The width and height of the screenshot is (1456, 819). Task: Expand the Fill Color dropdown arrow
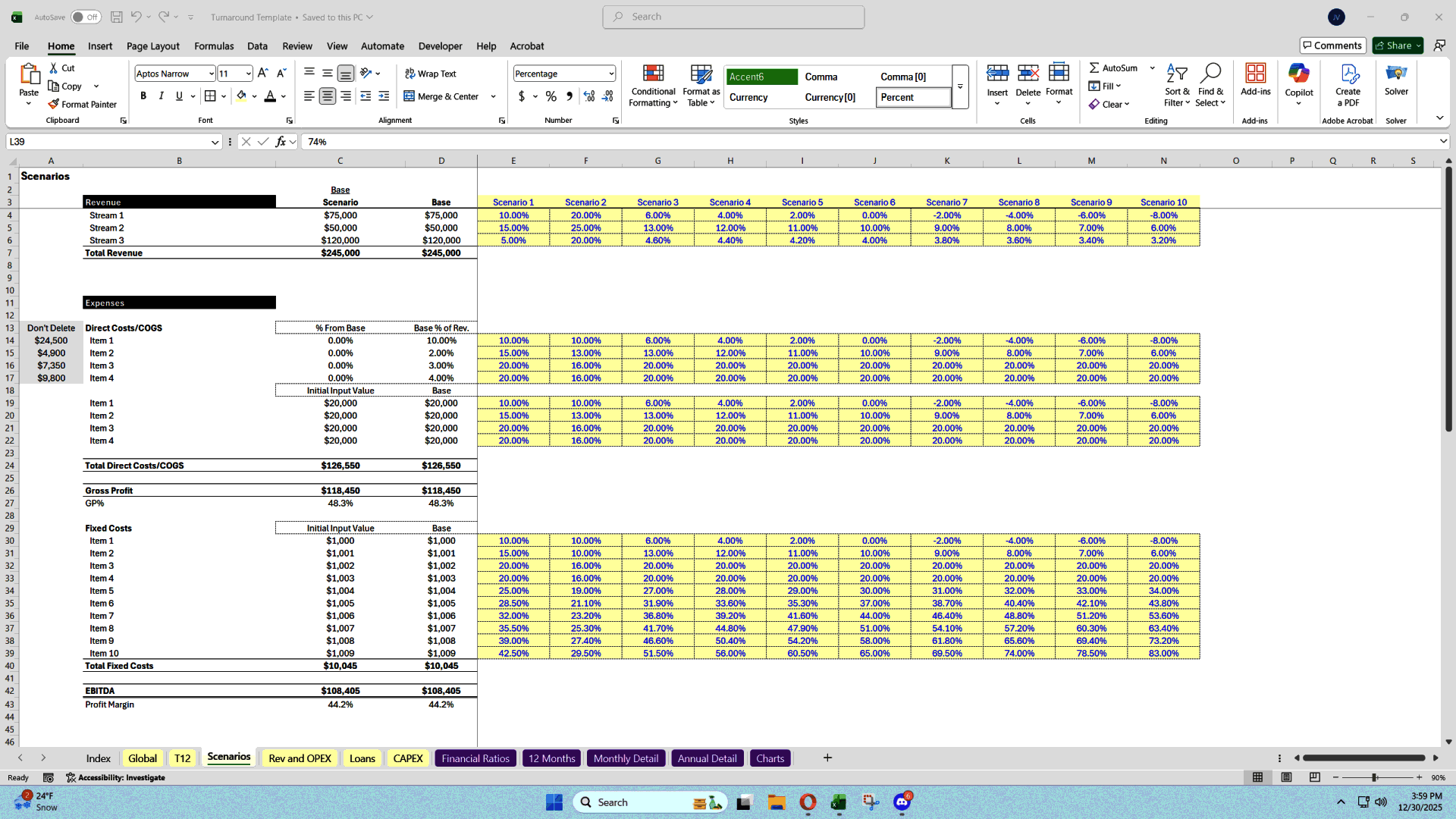pyautogui.click(x=256, y=96)
